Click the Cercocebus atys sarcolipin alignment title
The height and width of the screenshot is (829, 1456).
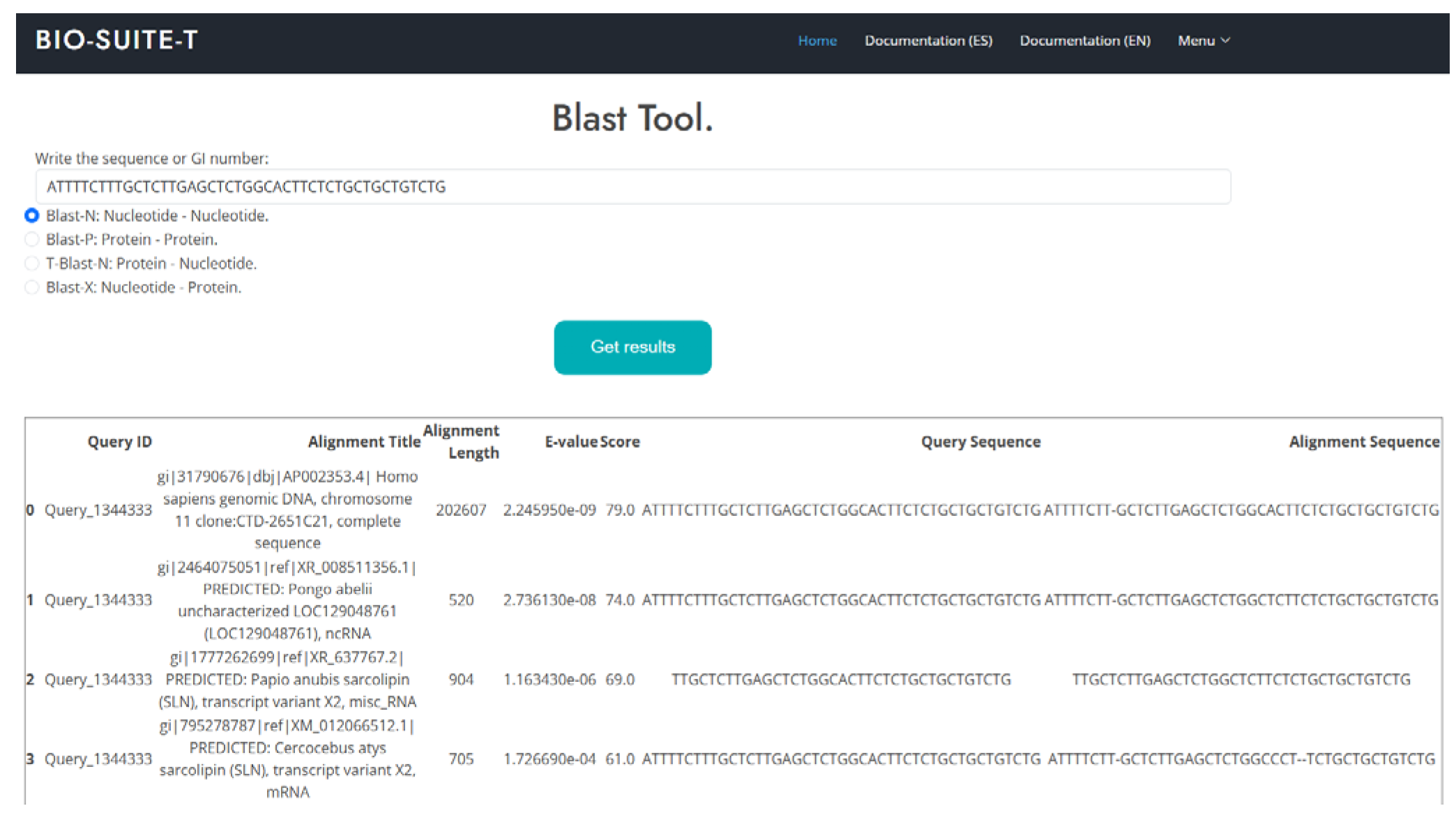pos(287,759)
